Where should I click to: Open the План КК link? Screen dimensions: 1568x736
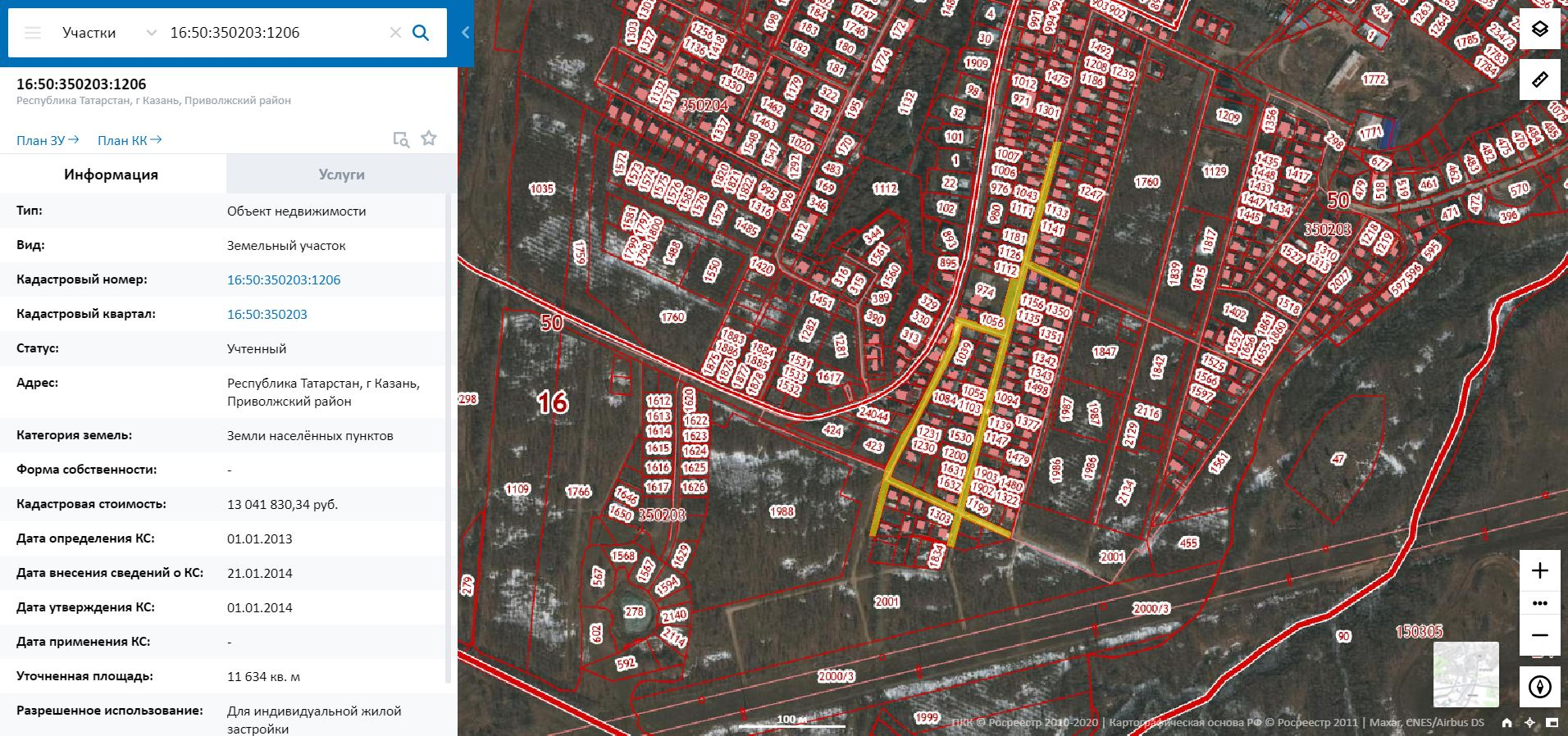pos(129,140)
